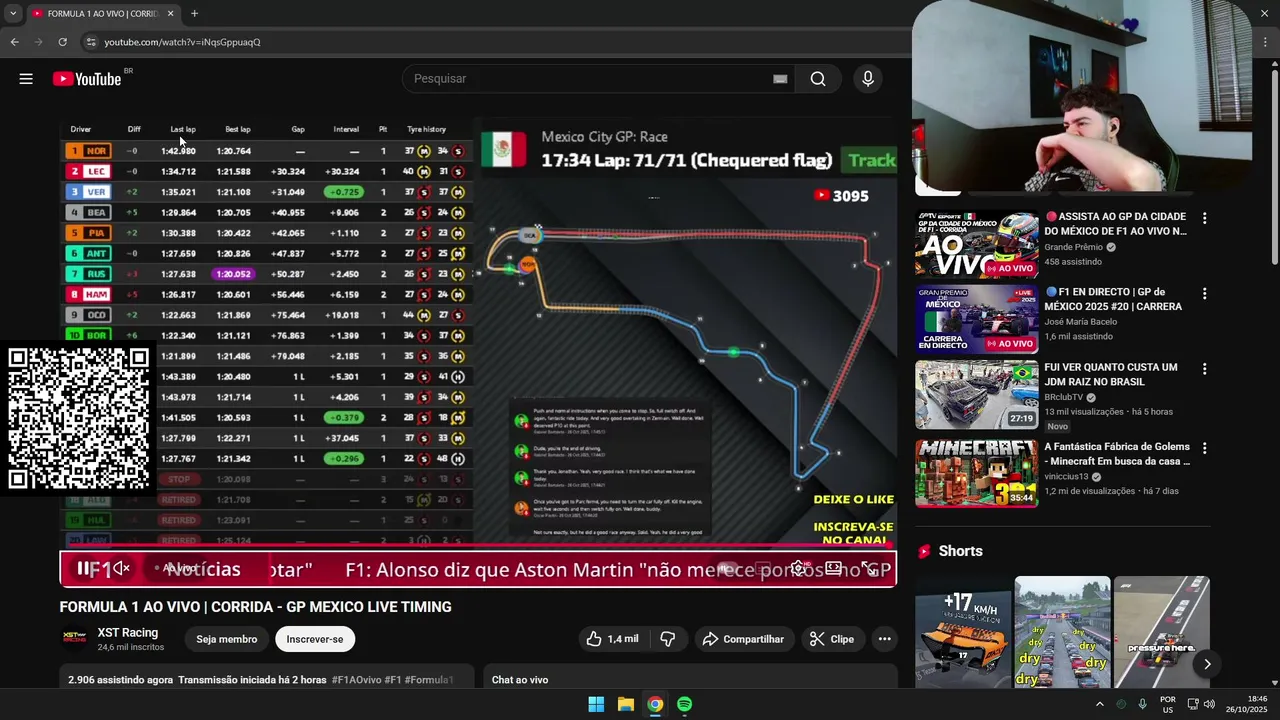1280x720 pixels.
Task: Unmute the video player audio
Action: tap(121, 568)
